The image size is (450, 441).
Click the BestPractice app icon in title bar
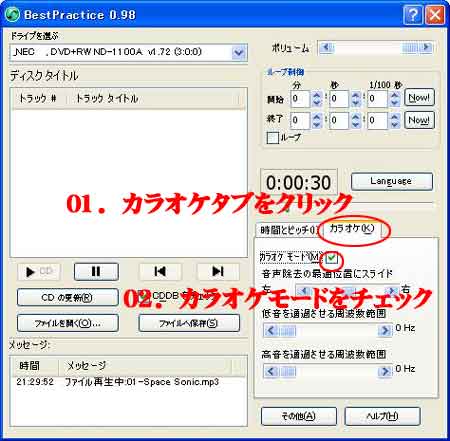click(13, 15)
